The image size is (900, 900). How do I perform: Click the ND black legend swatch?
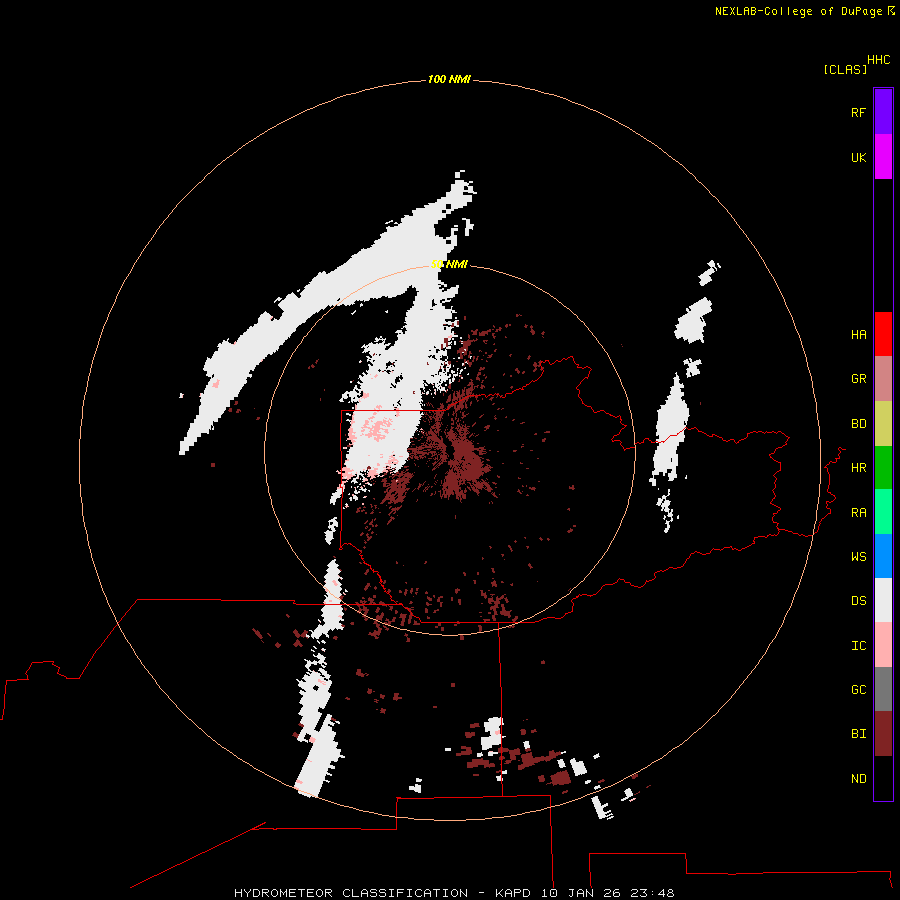click(883, 778)
